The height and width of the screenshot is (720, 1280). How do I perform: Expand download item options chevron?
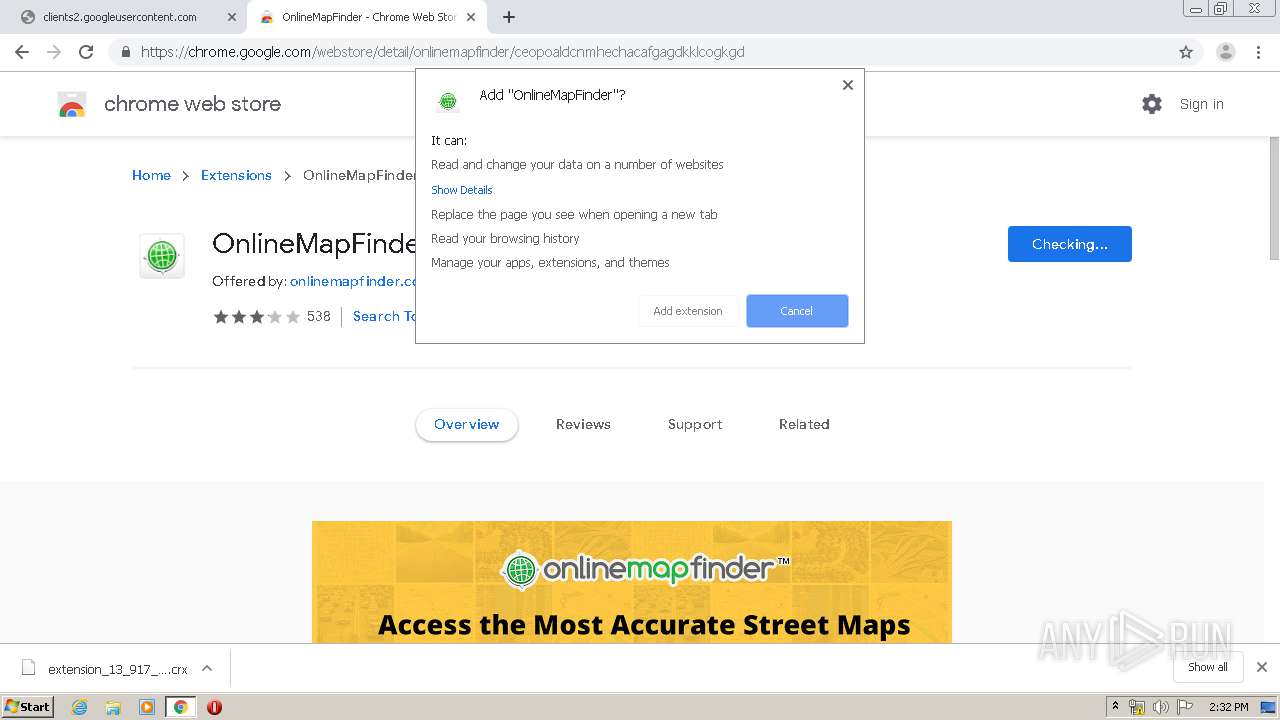tap(207, 668)
